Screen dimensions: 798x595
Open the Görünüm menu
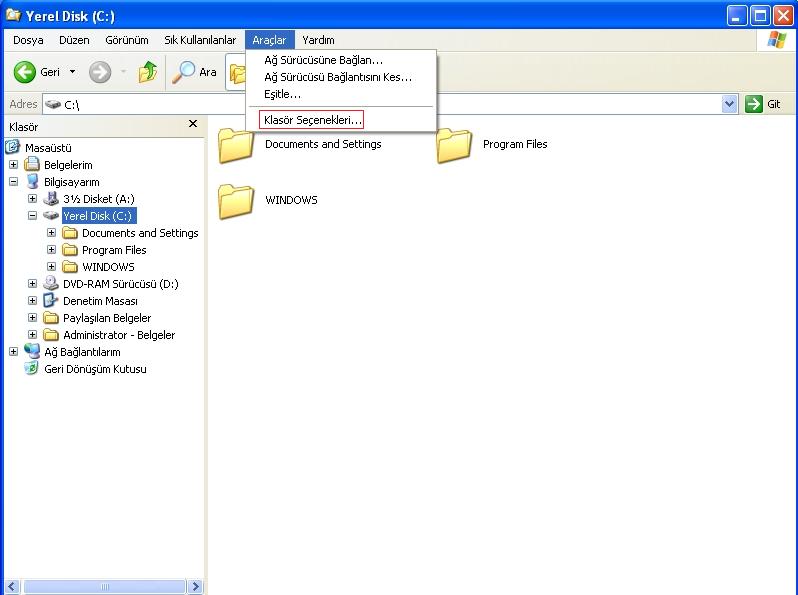click(x=127, y=40)
